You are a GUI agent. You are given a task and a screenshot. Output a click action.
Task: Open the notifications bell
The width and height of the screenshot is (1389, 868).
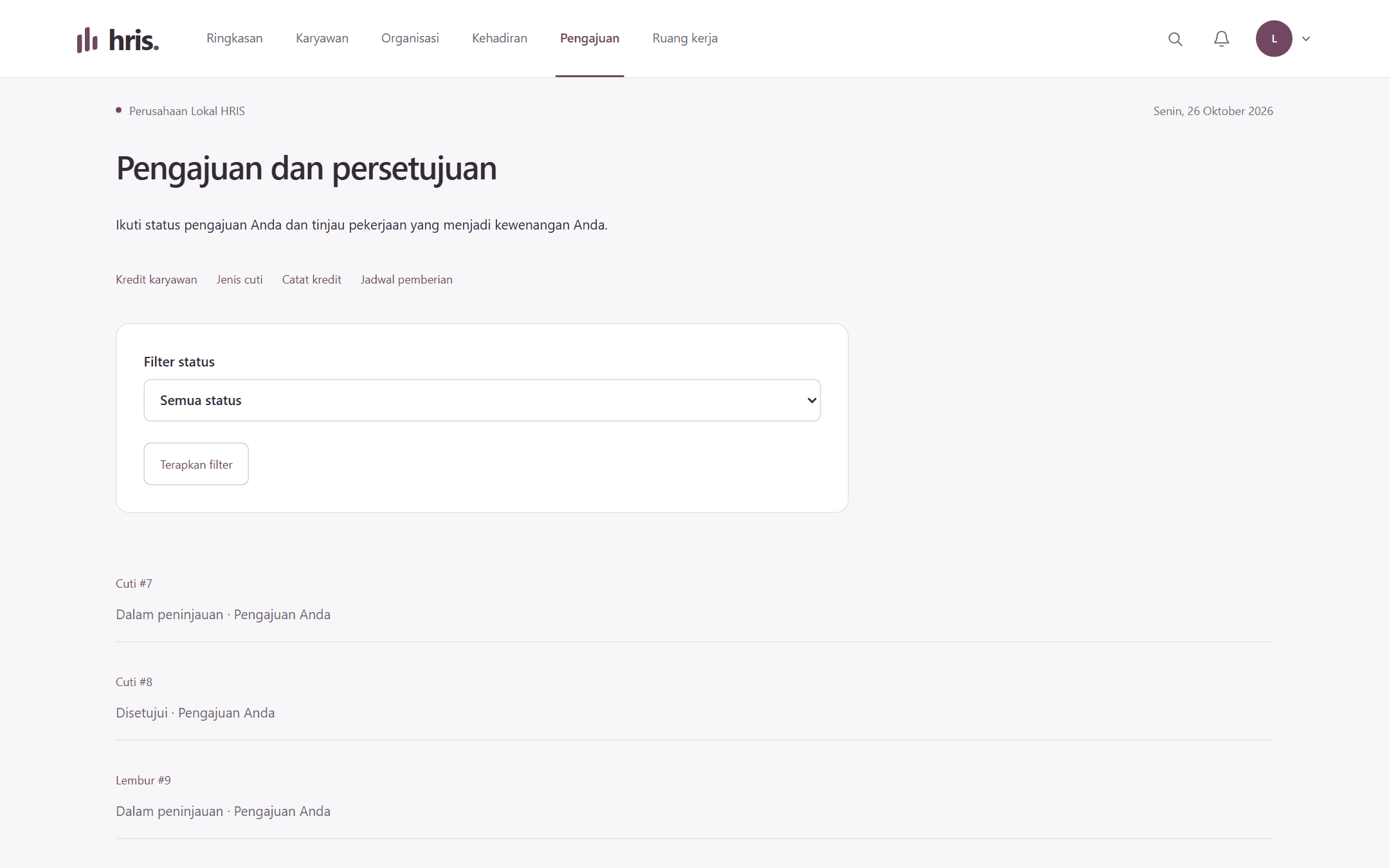coord(1221,39)
